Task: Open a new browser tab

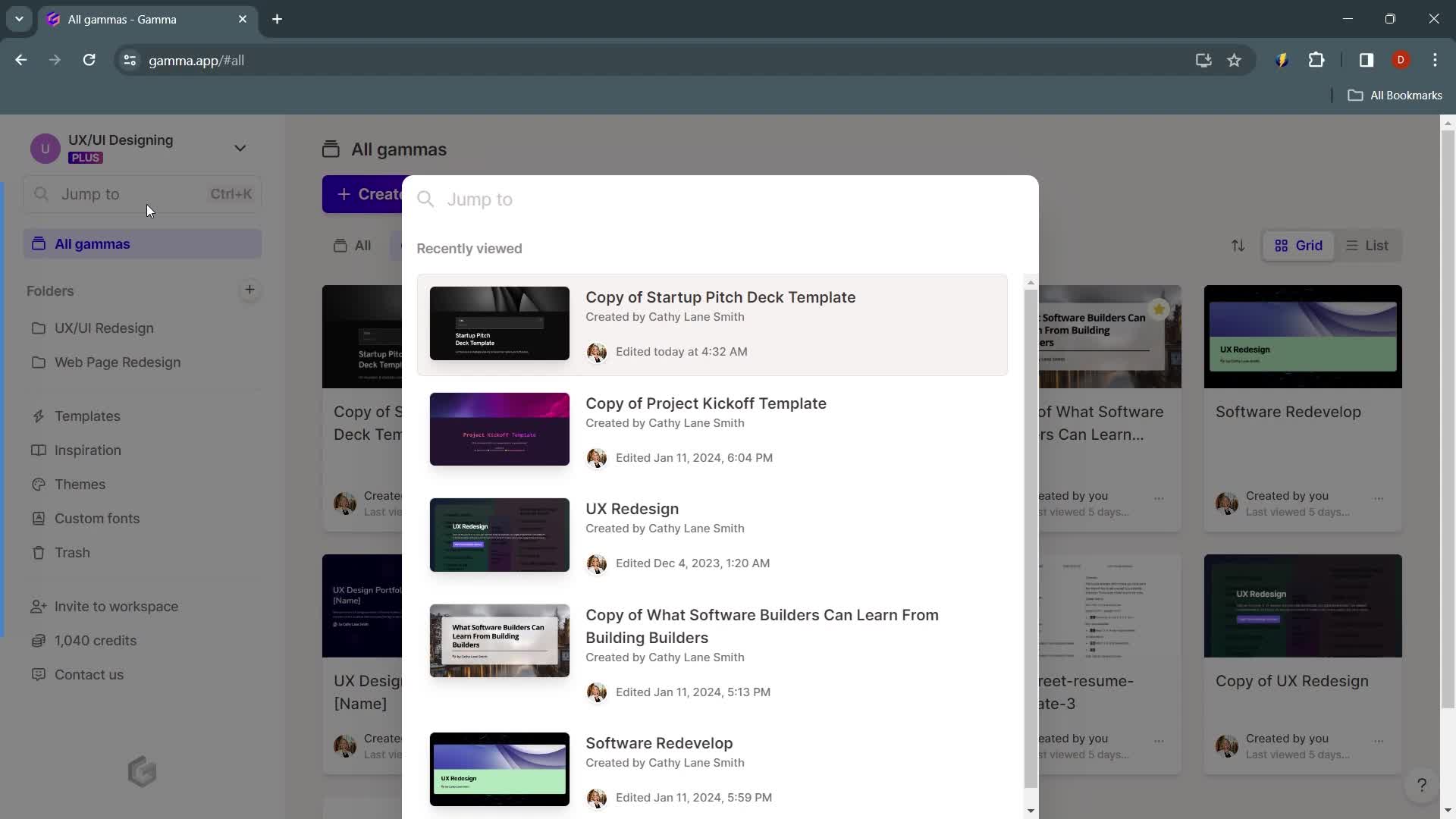Action: (277, 19)
